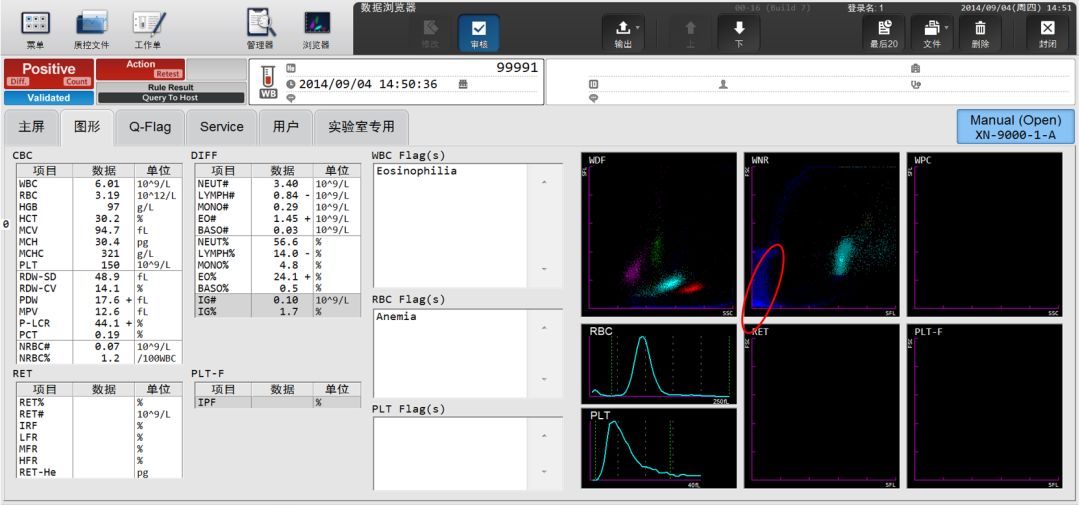Click the doctor stethoscope icon

(x=915, y=84)
